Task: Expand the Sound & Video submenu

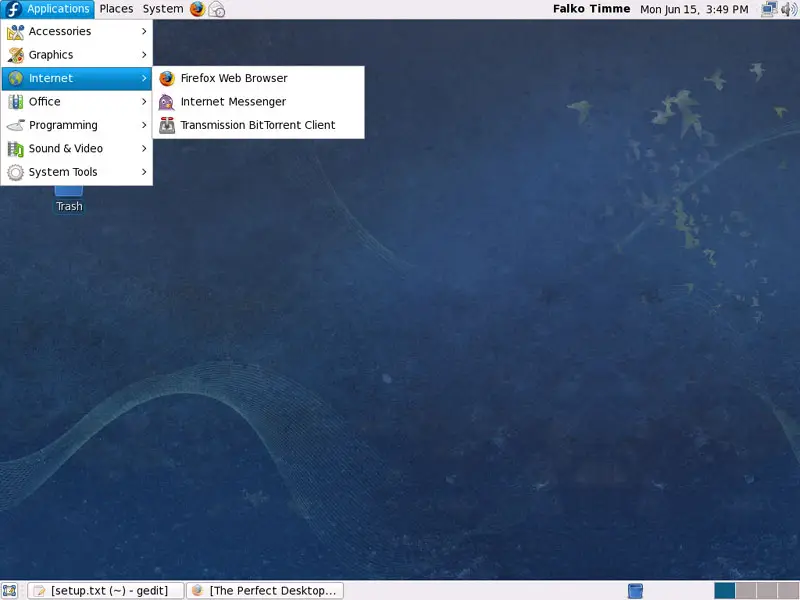Action: (x=77, y=148)
